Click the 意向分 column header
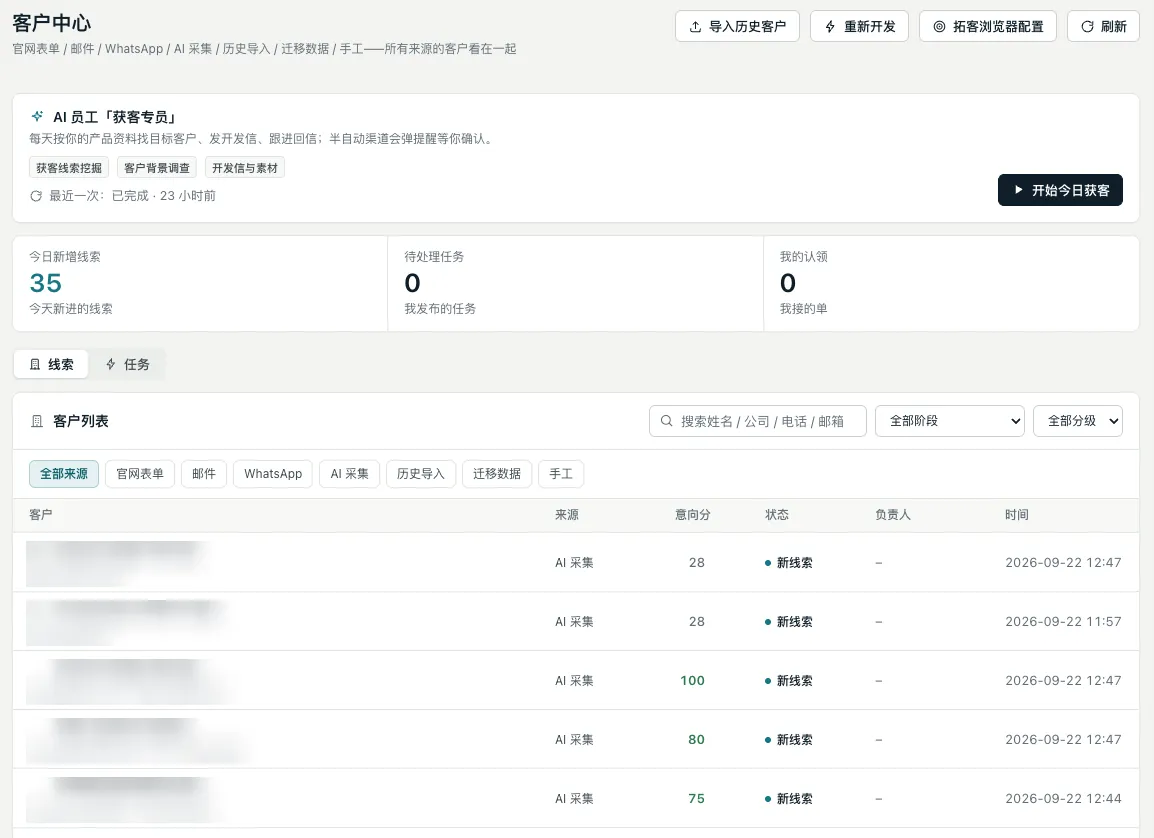The height and width of the screenshot is (838, 1154). [693, 515]
